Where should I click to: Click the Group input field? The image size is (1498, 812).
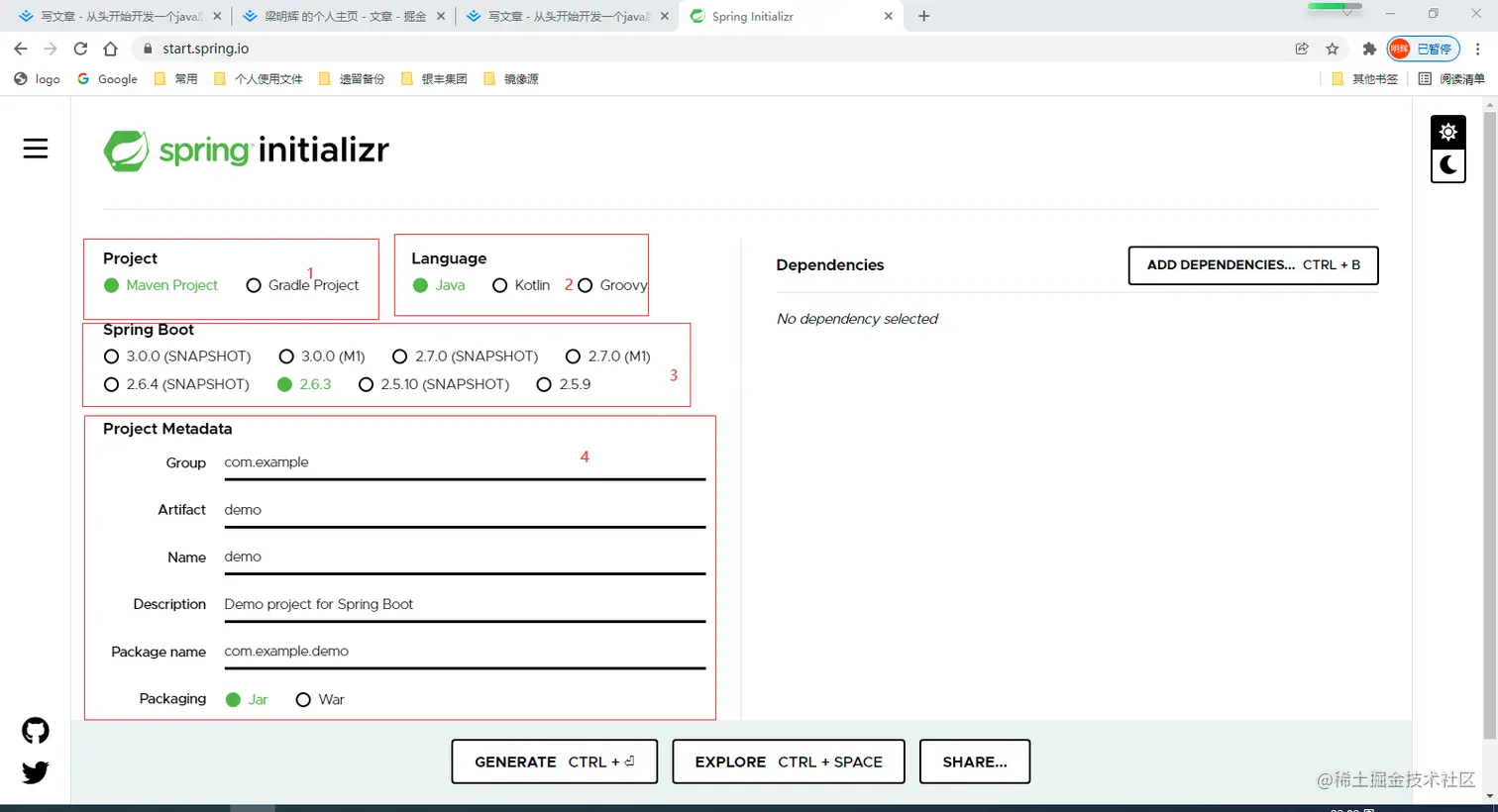465,462
